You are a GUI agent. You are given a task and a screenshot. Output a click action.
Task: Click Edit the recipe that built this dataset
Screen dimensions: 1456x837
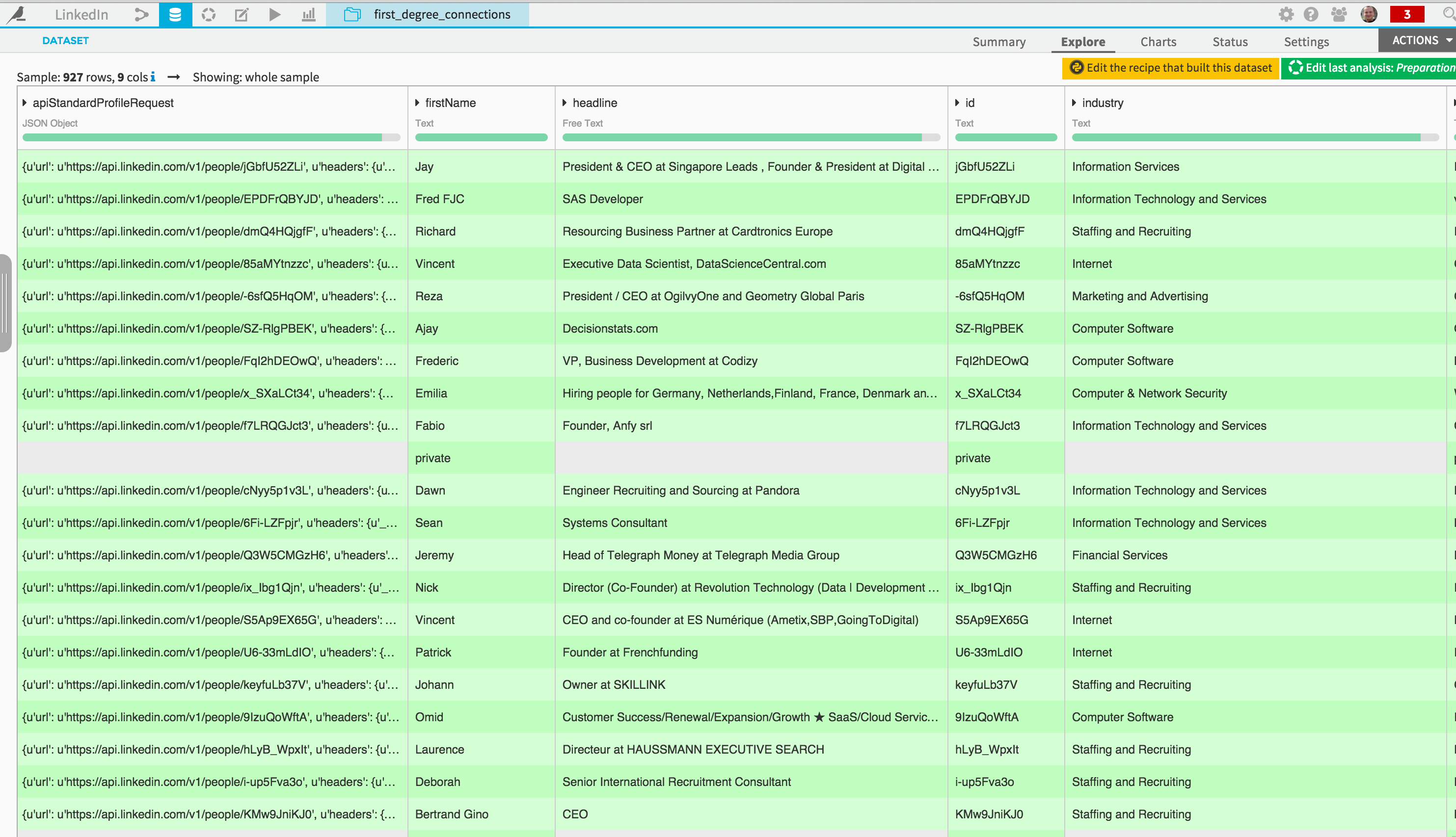1170,68
